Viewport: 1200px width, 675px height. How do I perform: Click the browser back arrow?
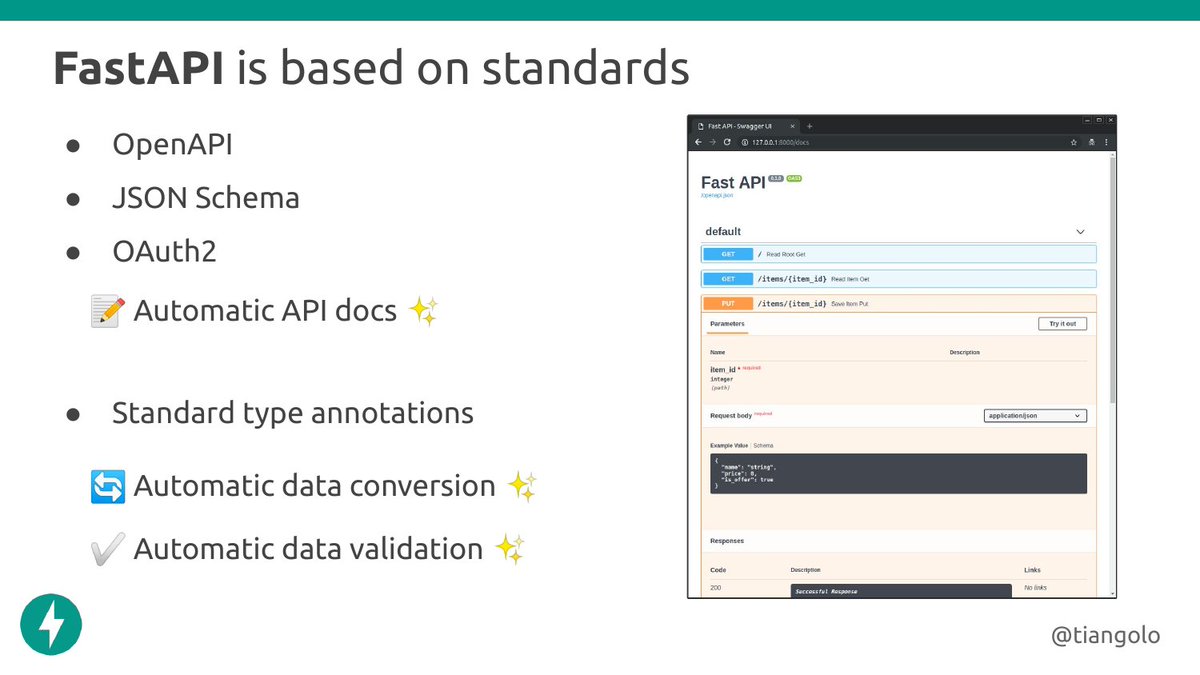[x=698, y=142]
